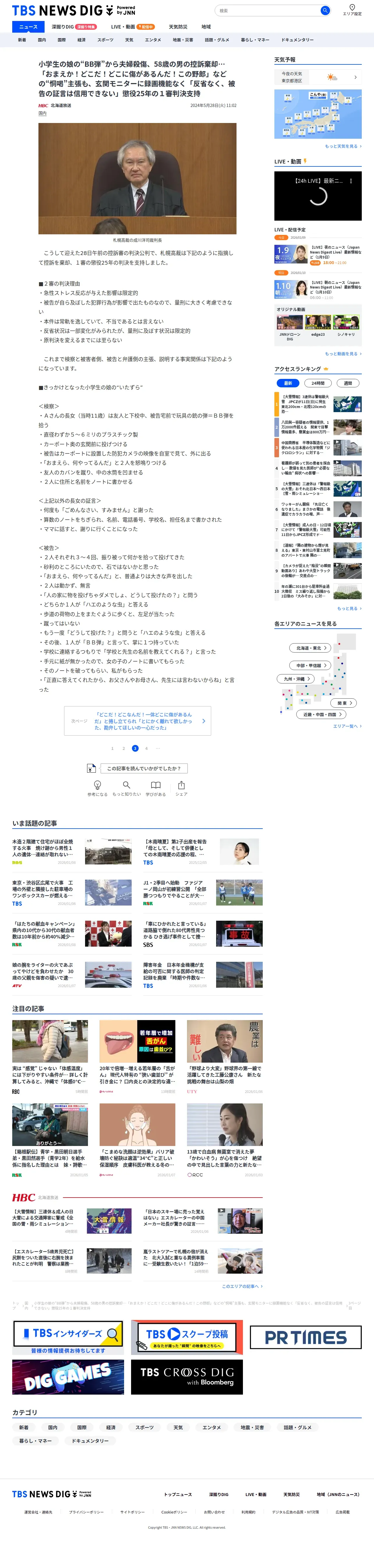The width and height of the screenshot is (374, 1568).
Task: Click footer トップニュース link
Action: (x=178, y=1494)
